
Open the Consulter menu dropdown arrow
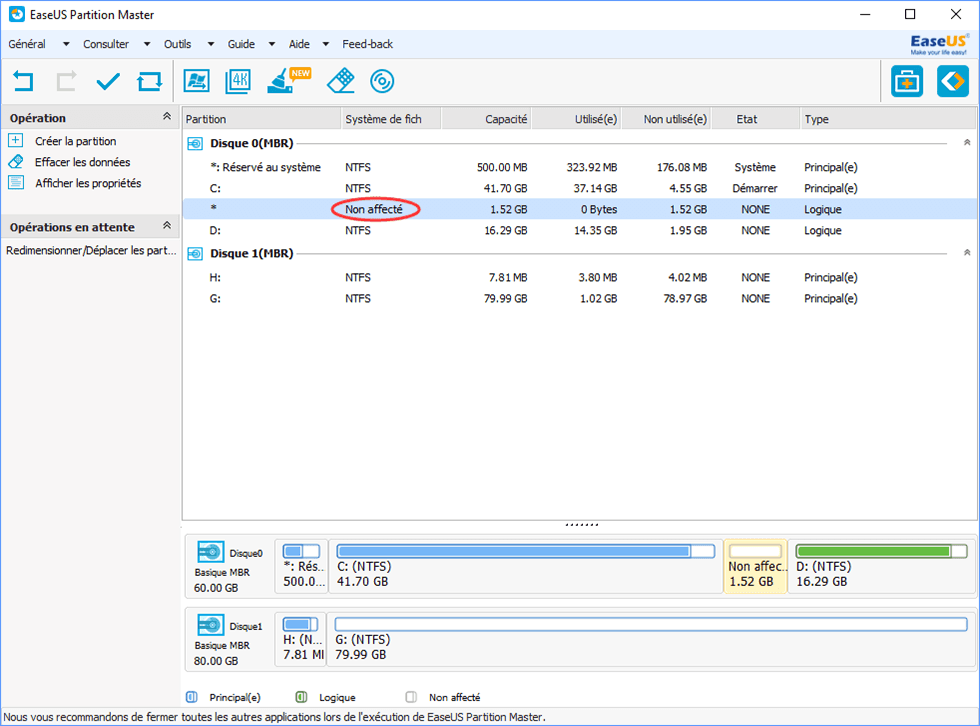tap(147, 44)
